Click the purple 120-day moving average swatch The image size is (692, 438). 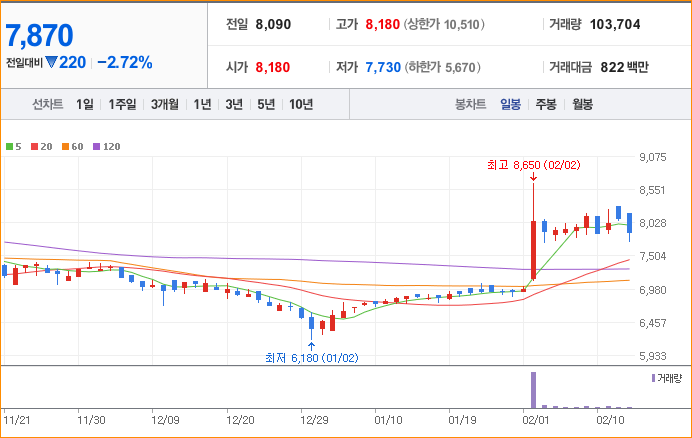[x=97, y=147]
